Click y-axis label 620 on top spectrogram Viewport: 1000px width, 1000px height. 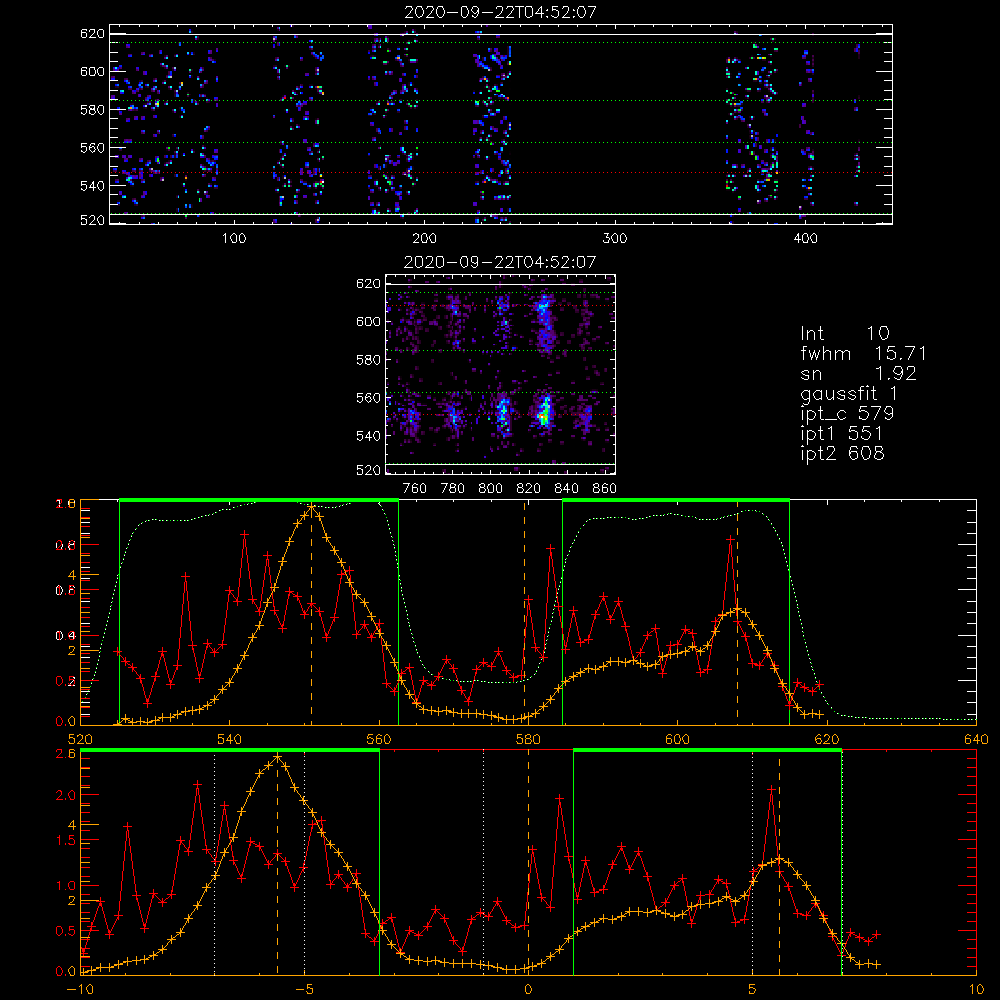[92, 33]
